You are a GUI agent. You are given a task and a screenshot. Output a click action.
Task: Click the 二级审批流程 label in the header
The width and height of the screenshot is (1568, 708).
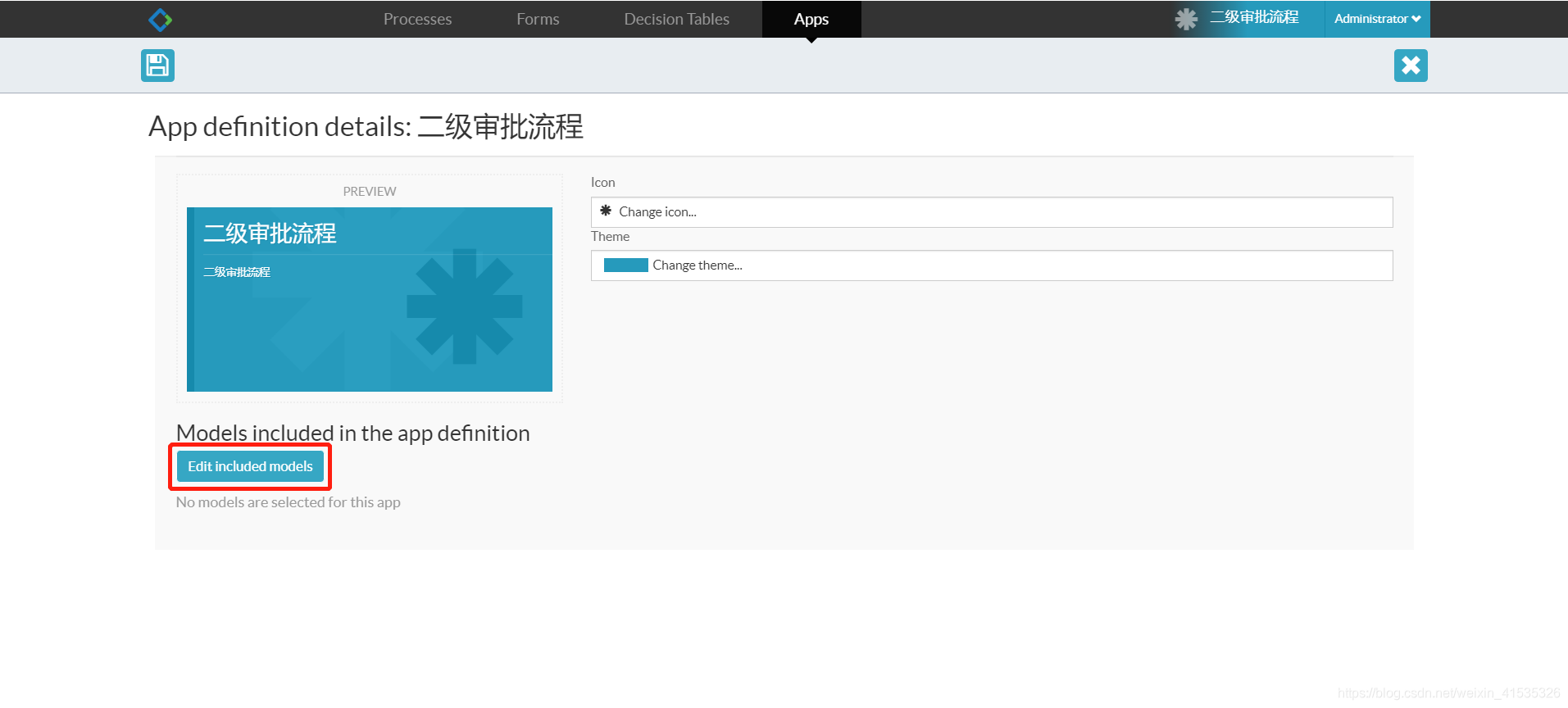click(x=1254, y=17)
